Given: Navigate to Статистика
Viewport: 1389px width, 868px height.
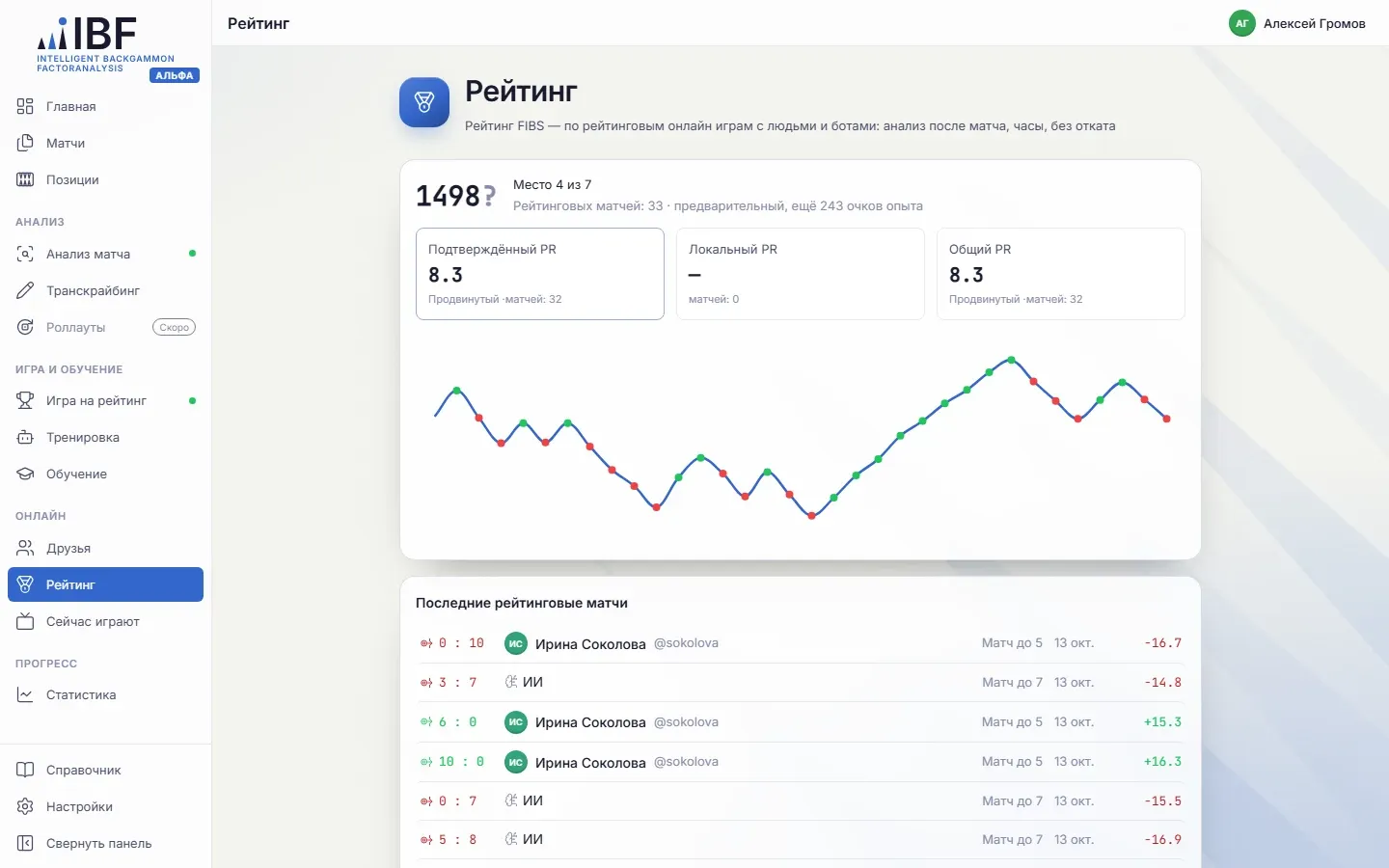Looking at the screenshot, I should pyautogui.click(x=105, y=694).
